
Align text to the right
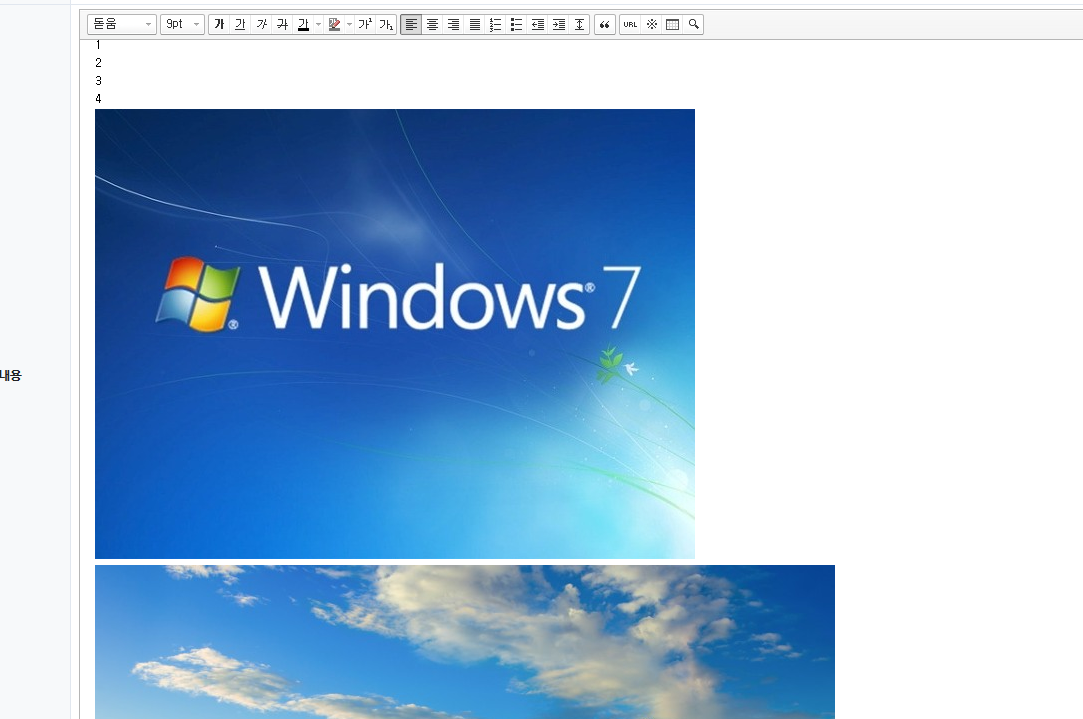(x=453, y=24)
